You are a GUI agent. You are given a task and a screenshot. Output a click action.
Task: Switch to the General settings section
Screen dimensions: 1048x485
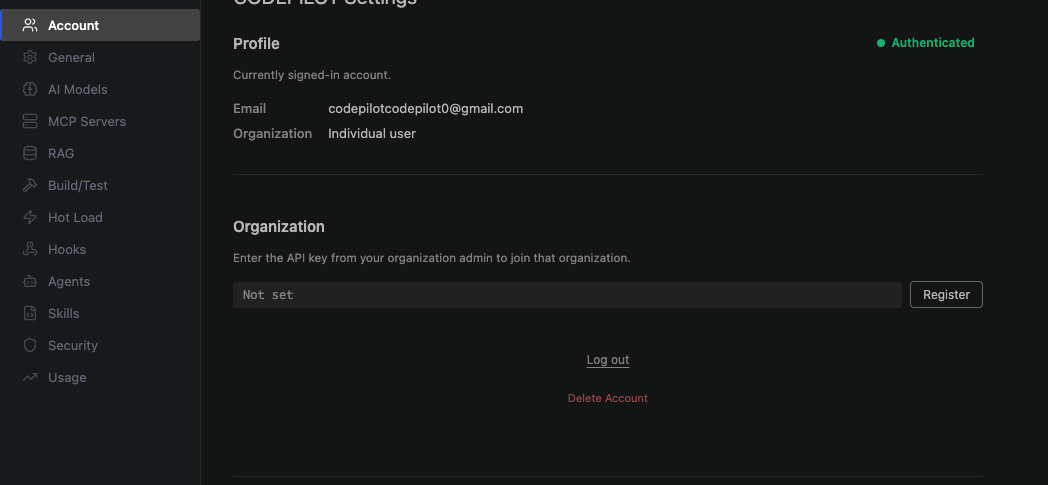point(100,57)
